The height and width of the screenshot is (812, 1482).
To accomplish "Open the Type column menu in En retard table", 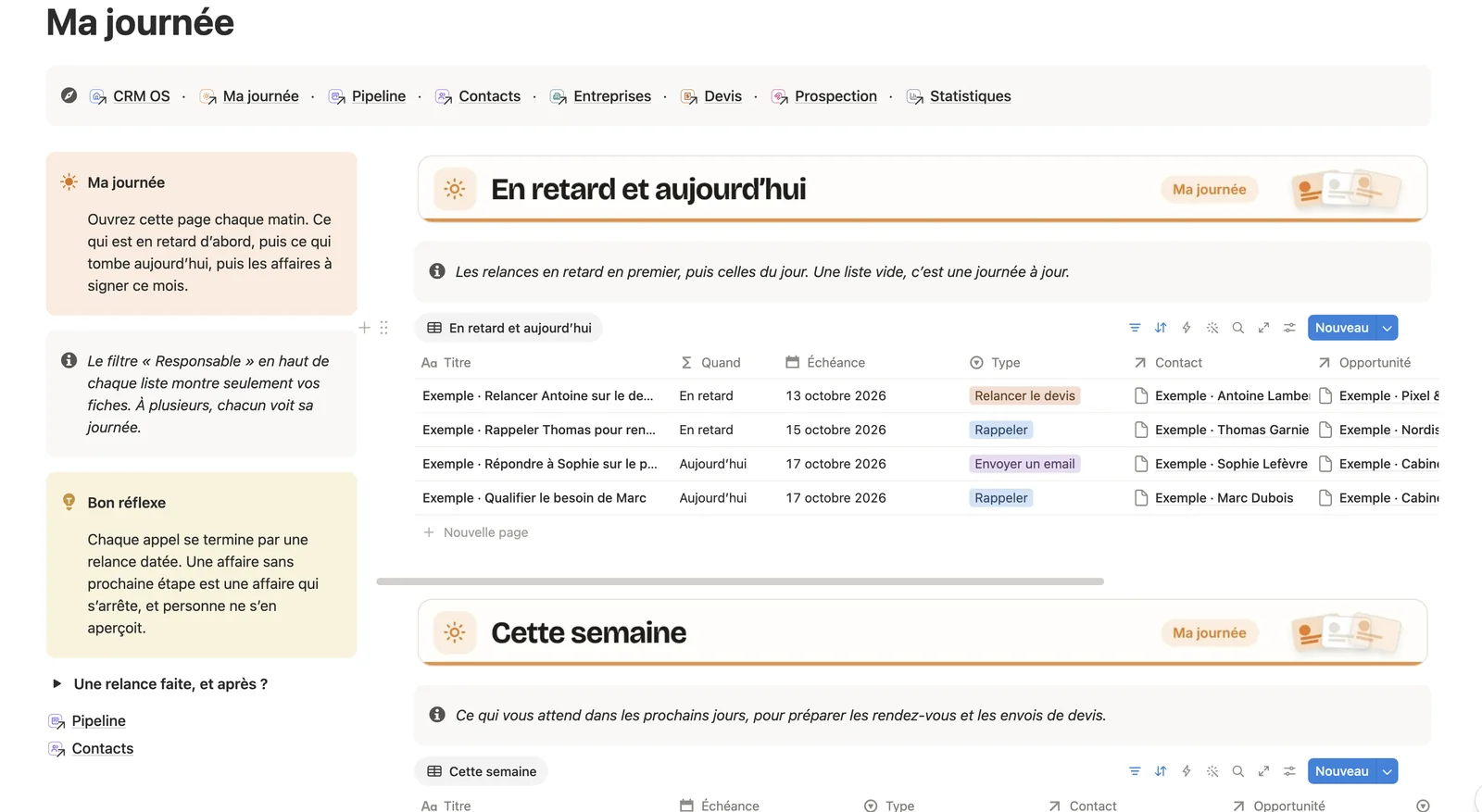I will (995, 363).
